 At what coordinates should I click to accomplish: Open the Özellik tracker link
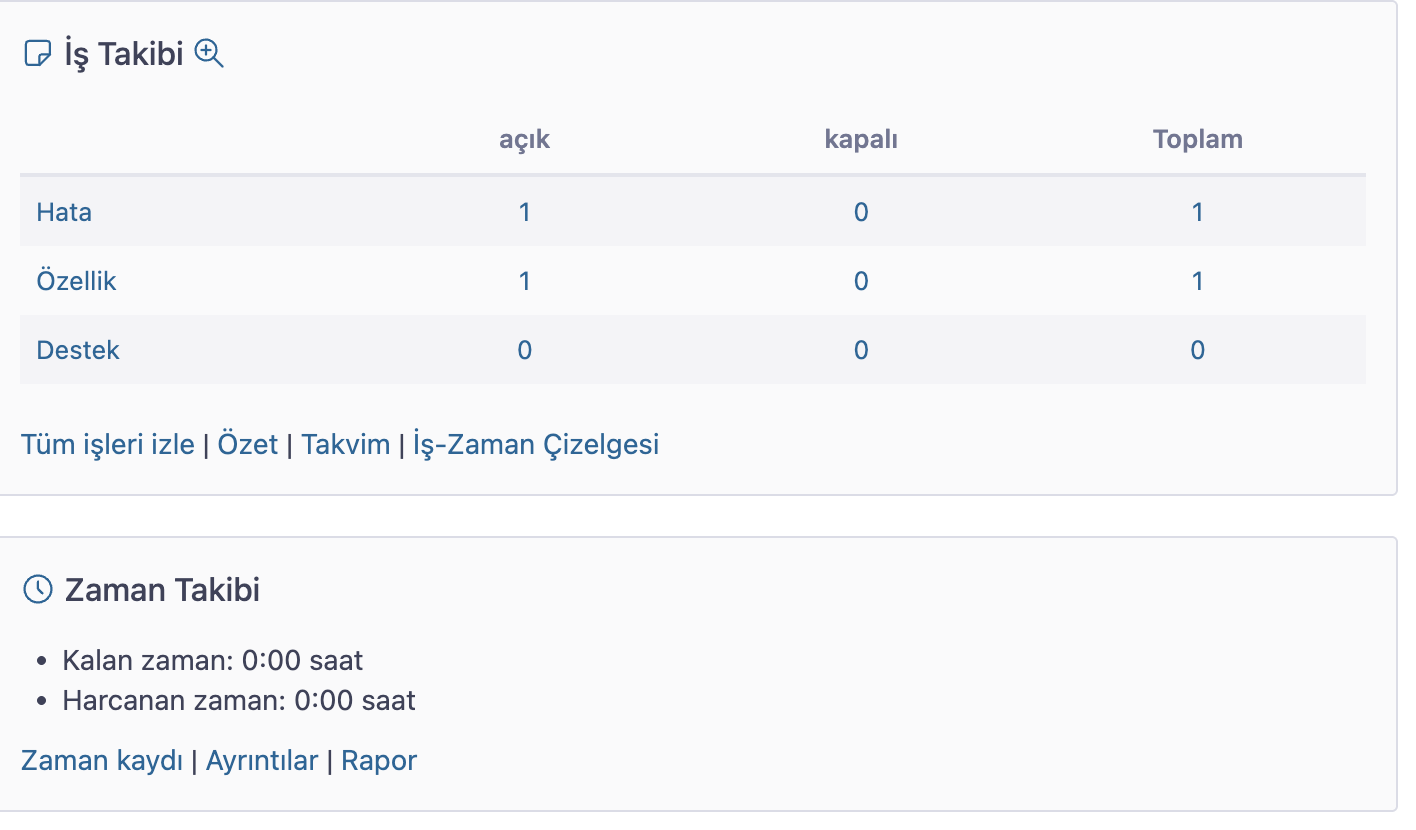pos(76,281)
